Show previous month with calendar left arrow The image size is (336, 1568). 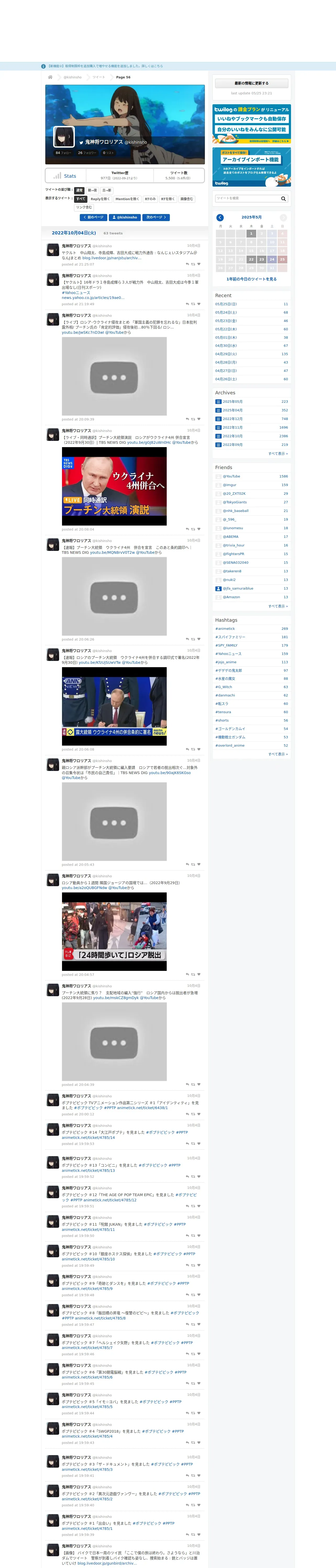tap(220, 217)
